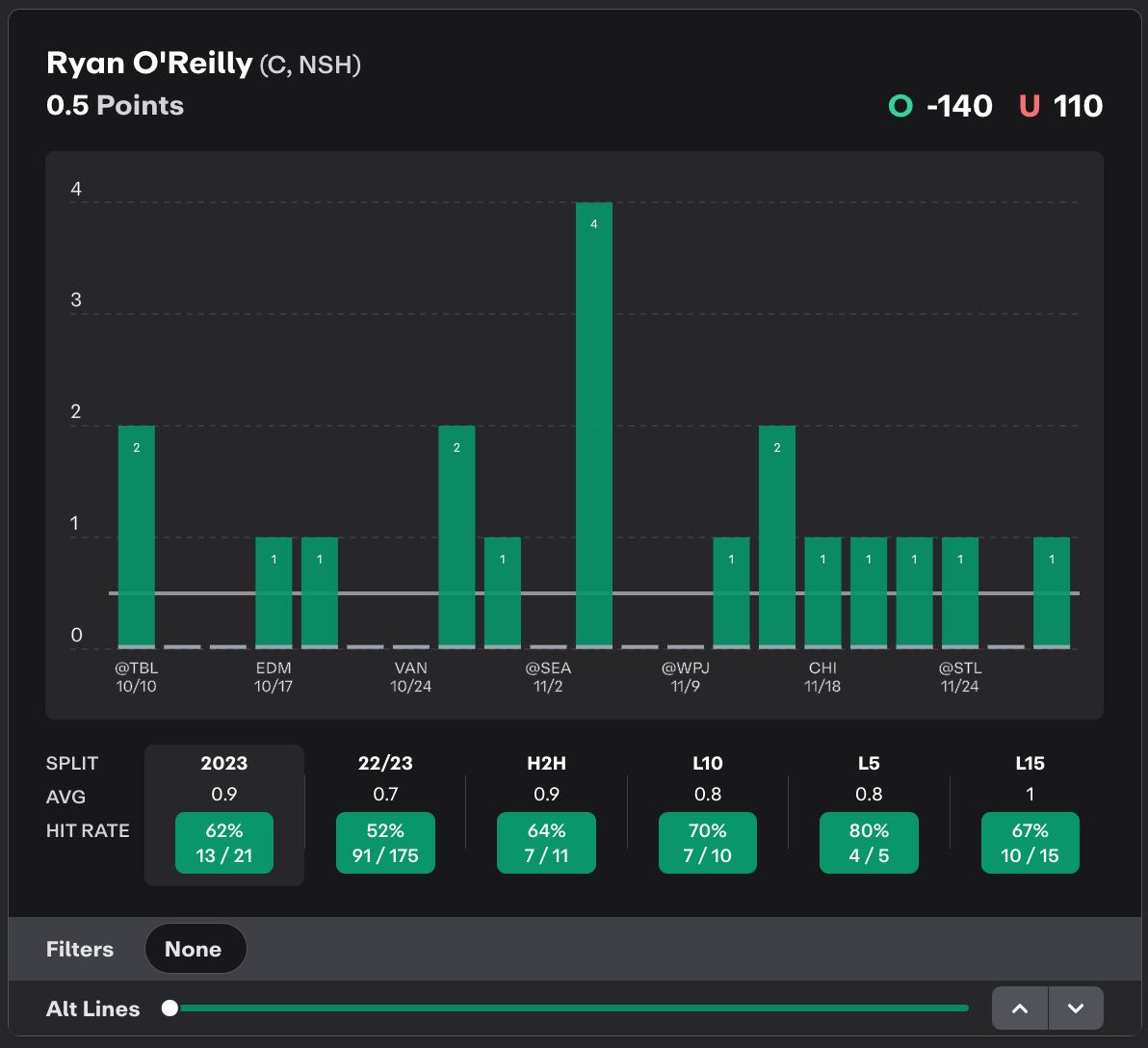The height and width of the screenshot is (1048, 1148).
Task: Click the -140 over odds value
Action: 959,106
